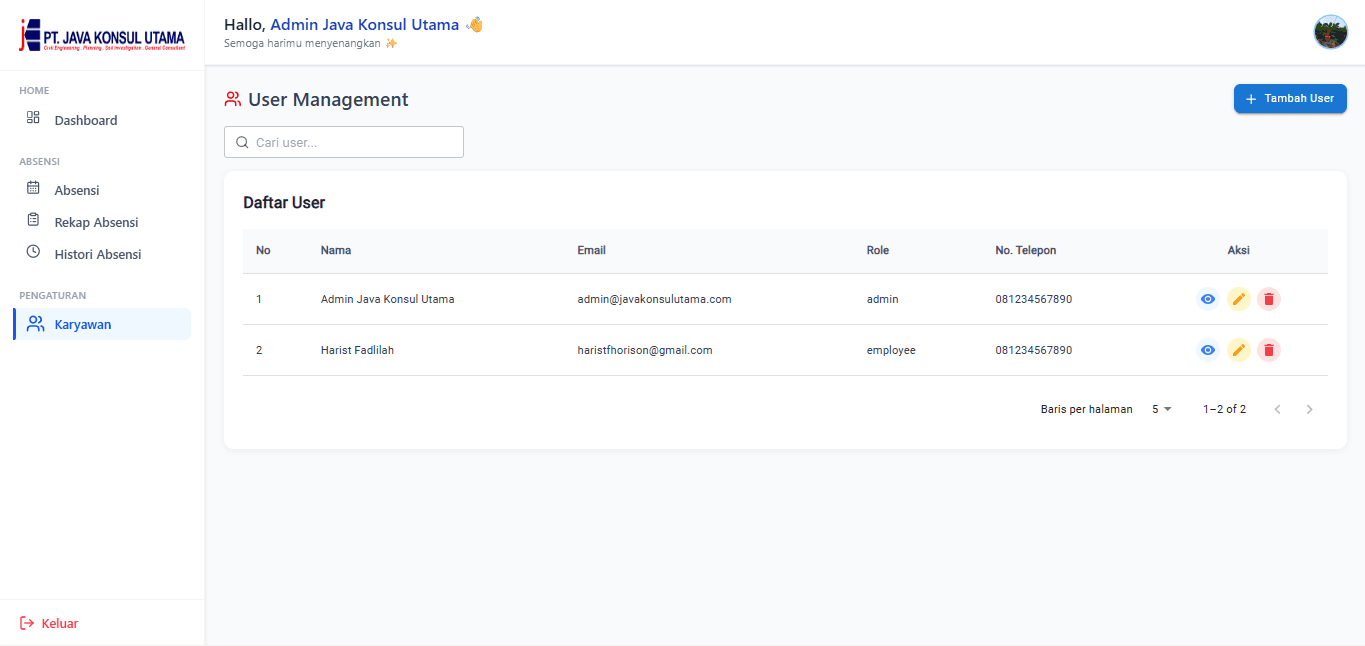The height and width of the screenshot is (646, 1365).
Task: Click edit pencil icon for Admin Java Konsul Utama
Action: pyautogui.click(x=1238, y=299)
